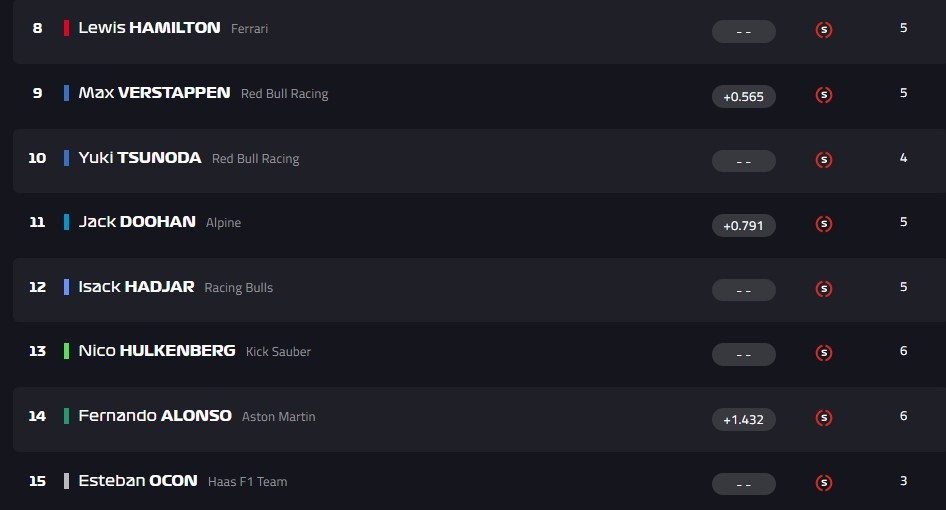946x510 pixels.
Task: Click the Max Verstappen driver name
Action: pyautogui.click(x=154, y=93)
